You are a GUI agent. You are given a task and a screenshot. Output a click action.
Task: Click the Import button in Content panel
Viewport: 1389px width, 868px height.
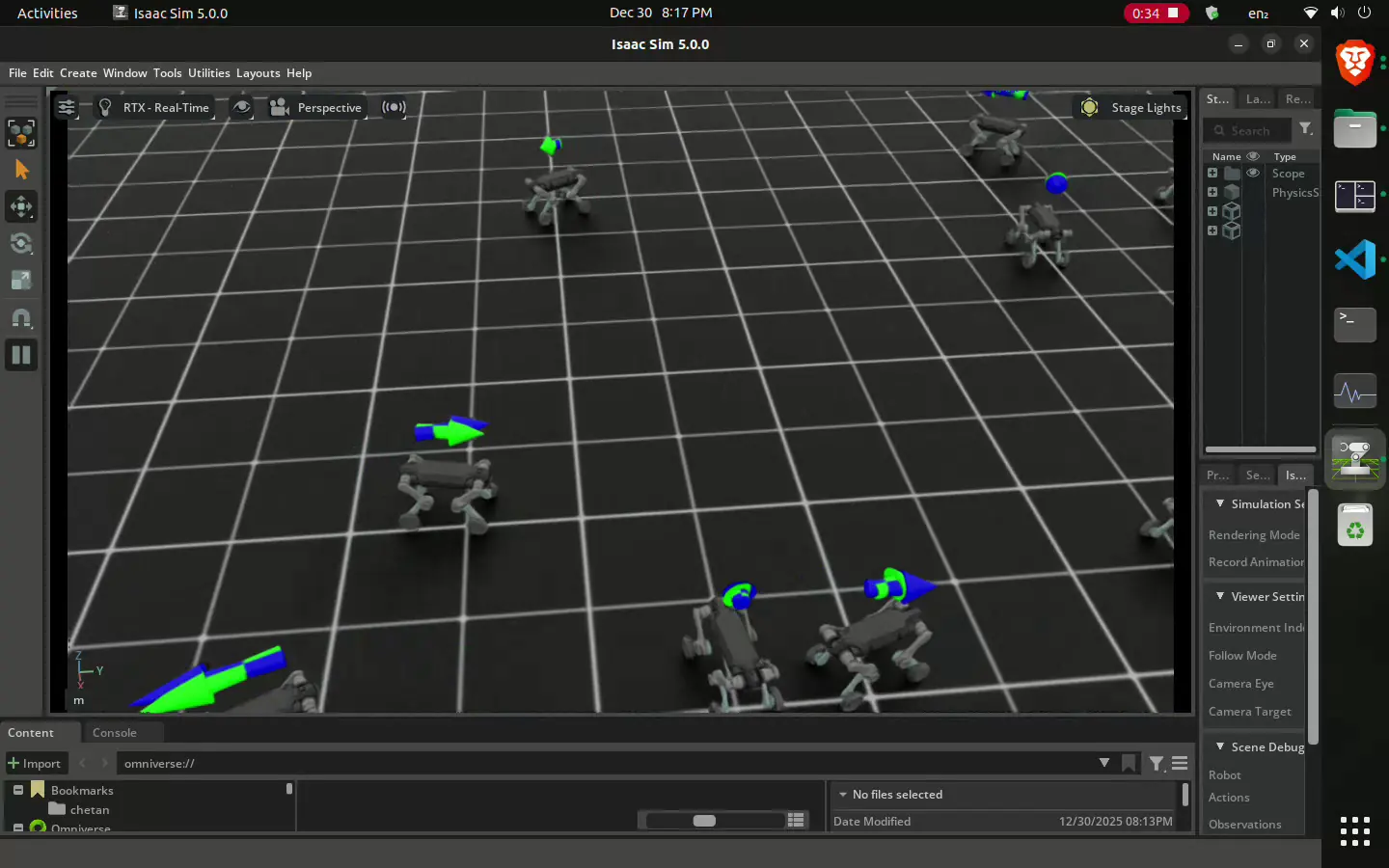(36, 763)
